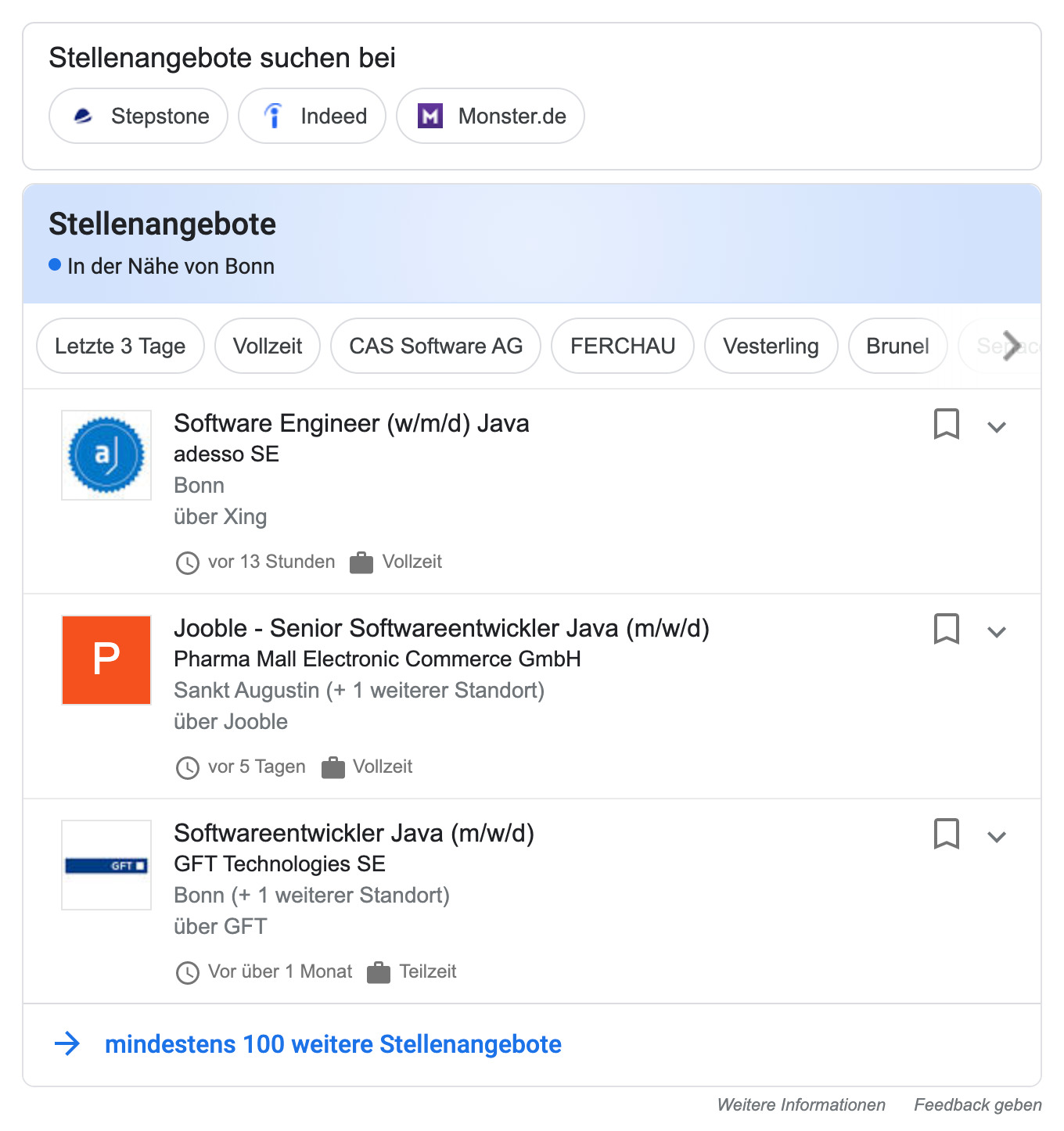The width and height of the screenshot is (1064, 1131).
Task: Click the GFT company logo
Action: click(x=106, y=865)
